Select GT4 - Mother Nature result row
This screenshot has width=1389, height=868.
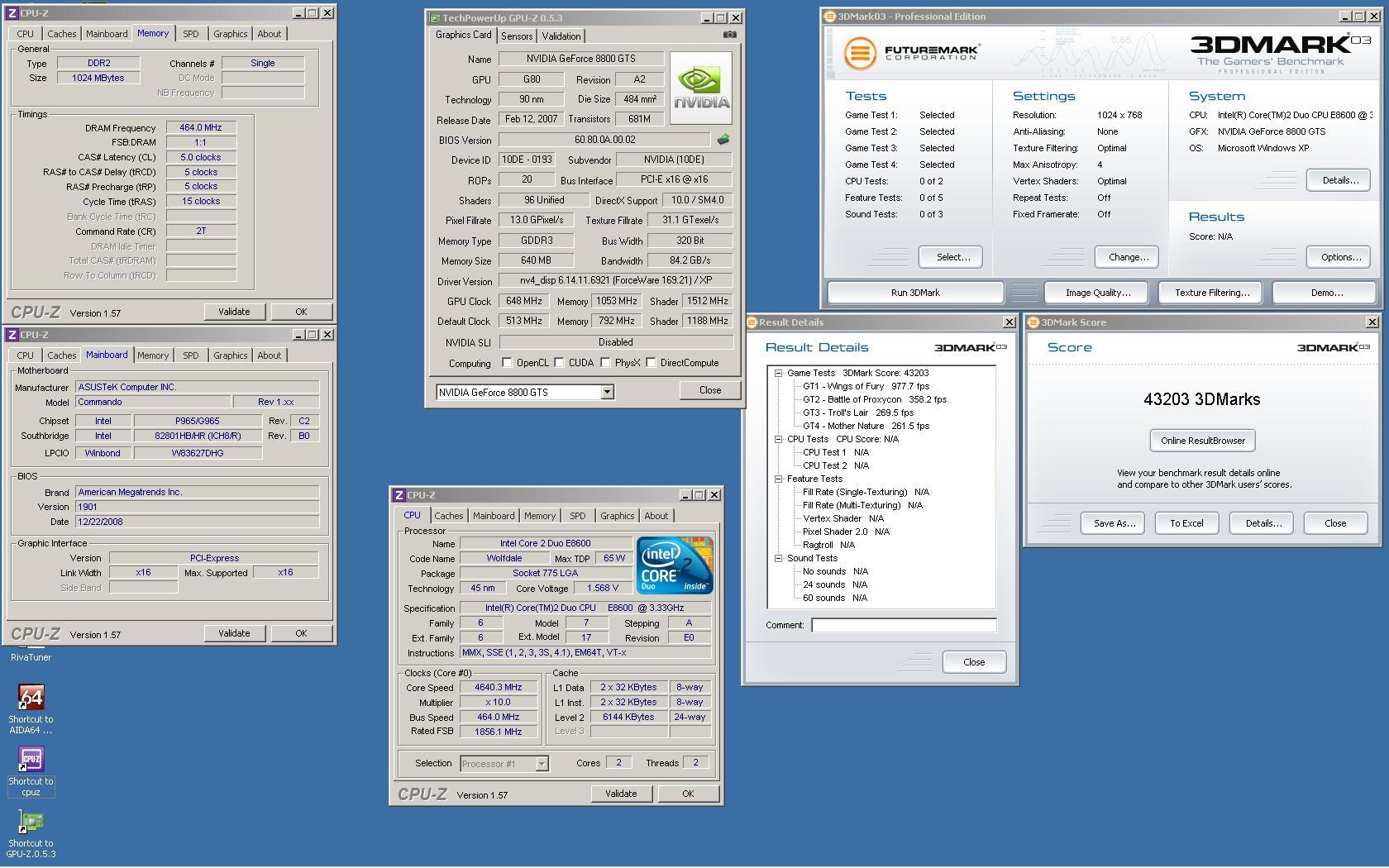pos(866,426)
